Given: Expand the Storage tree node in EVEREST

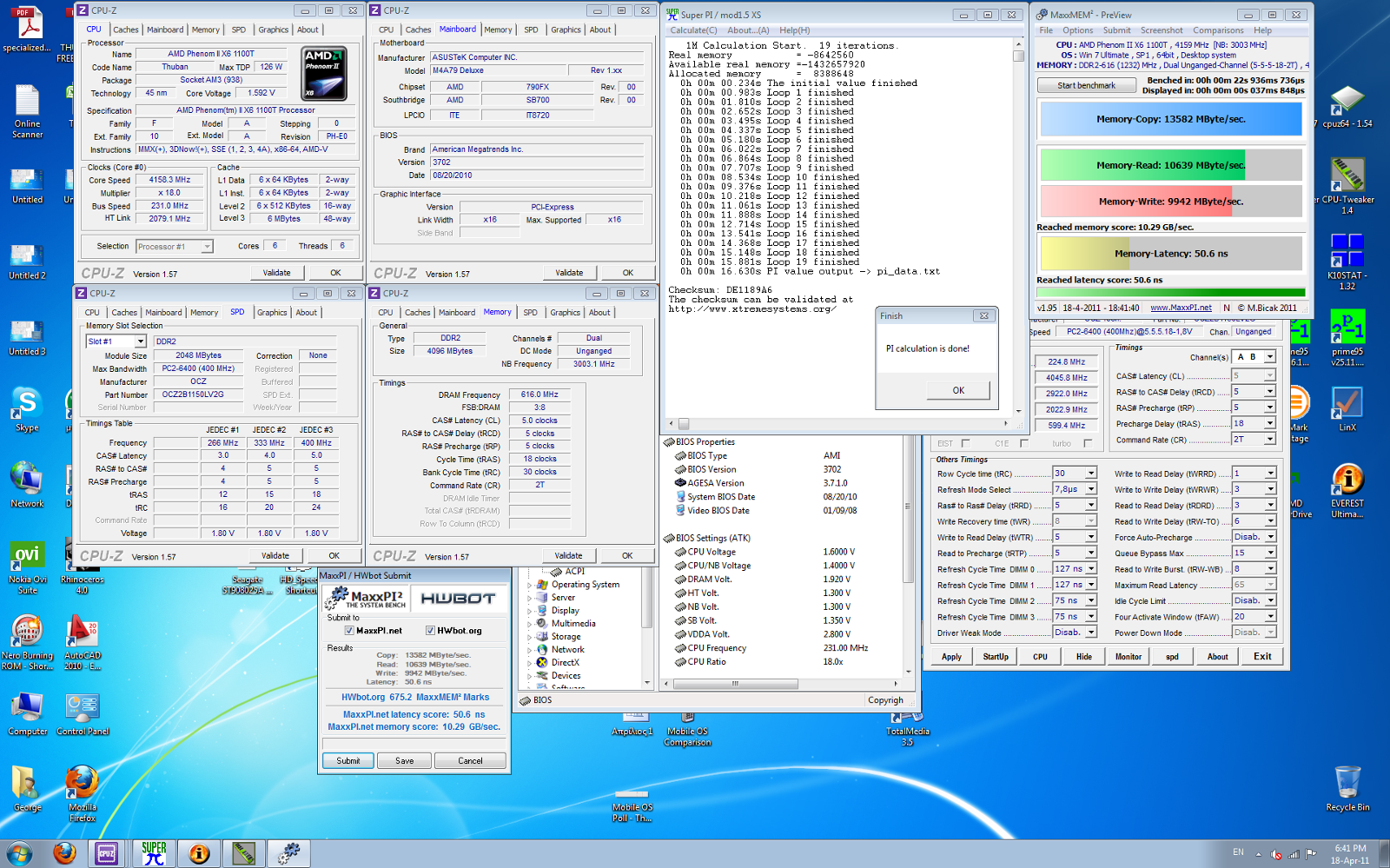Looking at the screenshot, I should (x=530, y=637).
